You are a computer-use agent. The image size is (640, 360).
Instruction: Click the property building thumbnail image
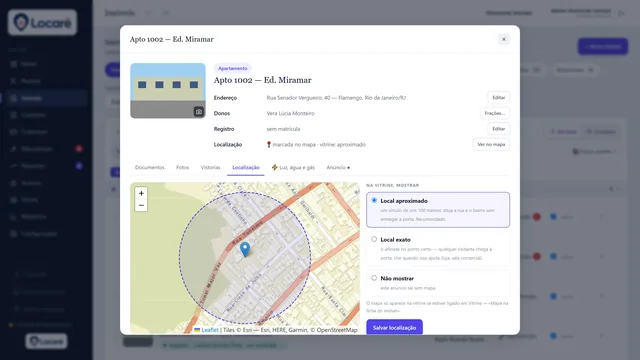168,91
